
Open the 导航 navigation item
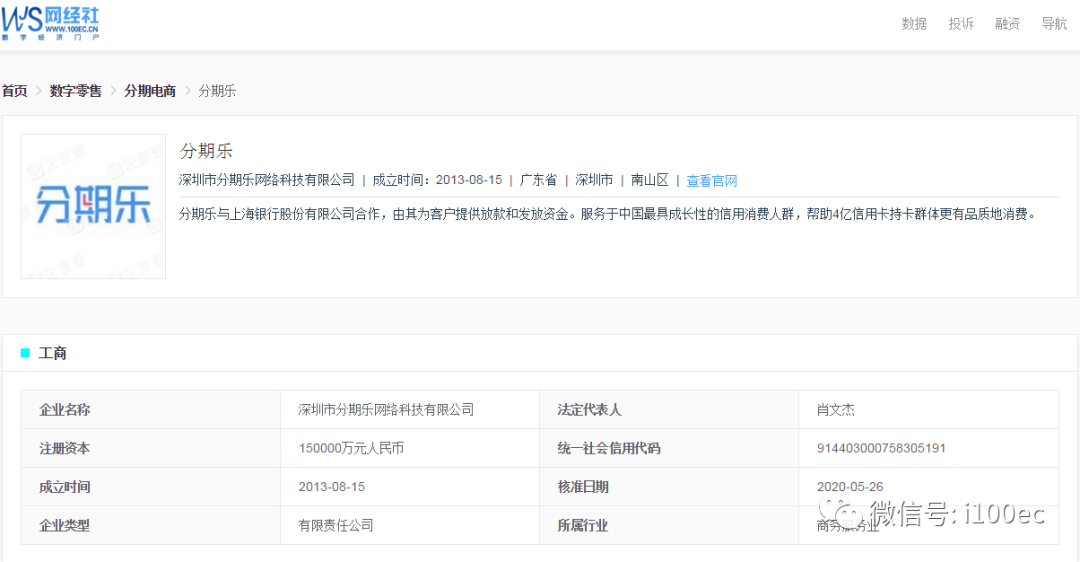tap(1054, 24)
